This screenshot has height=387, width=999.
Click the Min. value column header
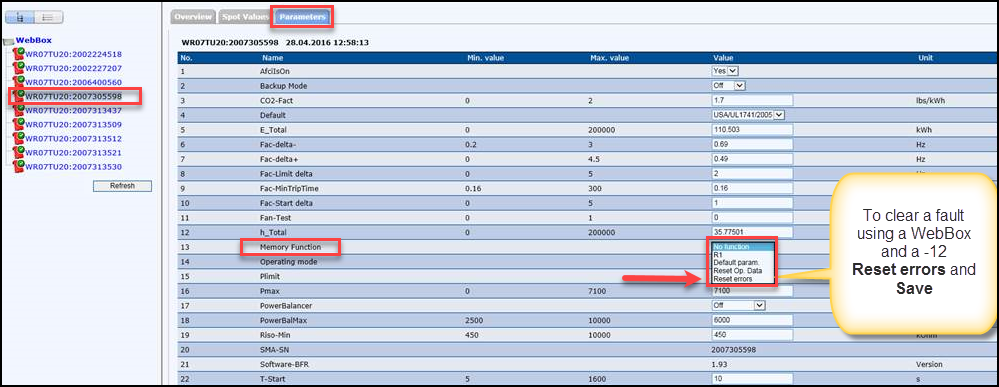click(485, 57)
